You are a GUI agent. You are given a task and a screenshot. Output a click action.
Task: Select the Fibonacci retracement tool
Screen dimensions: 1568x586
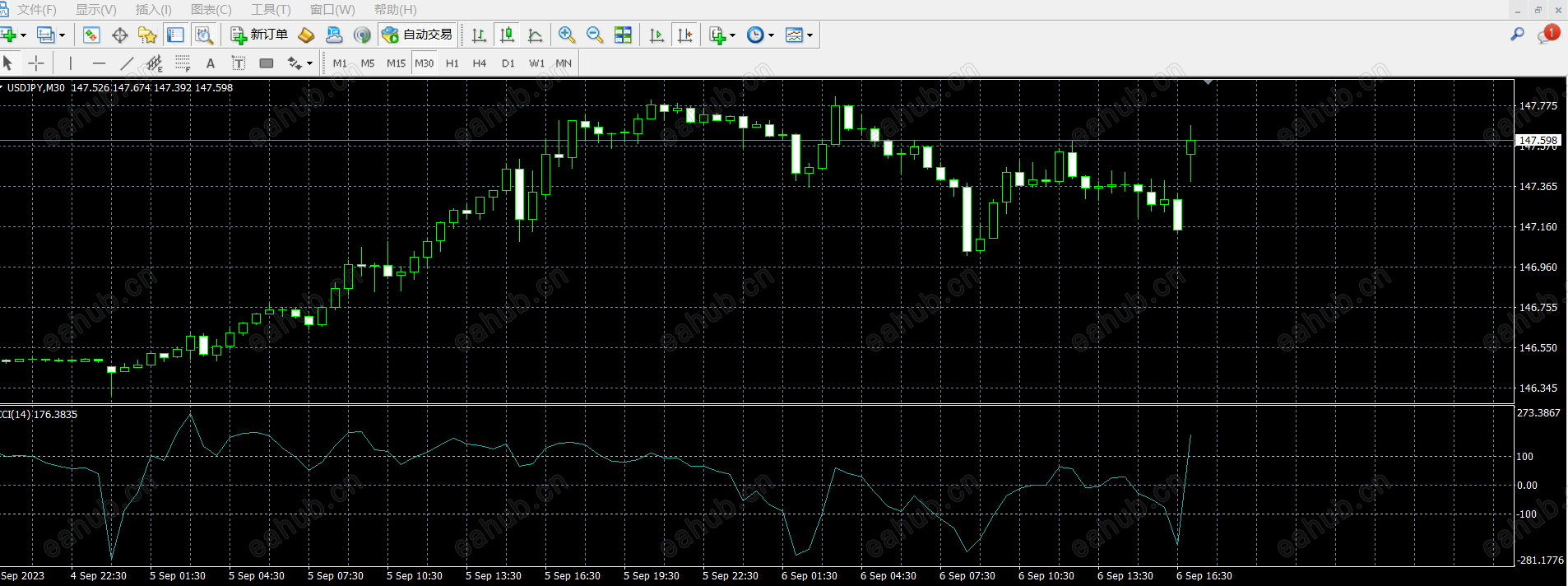183,63
